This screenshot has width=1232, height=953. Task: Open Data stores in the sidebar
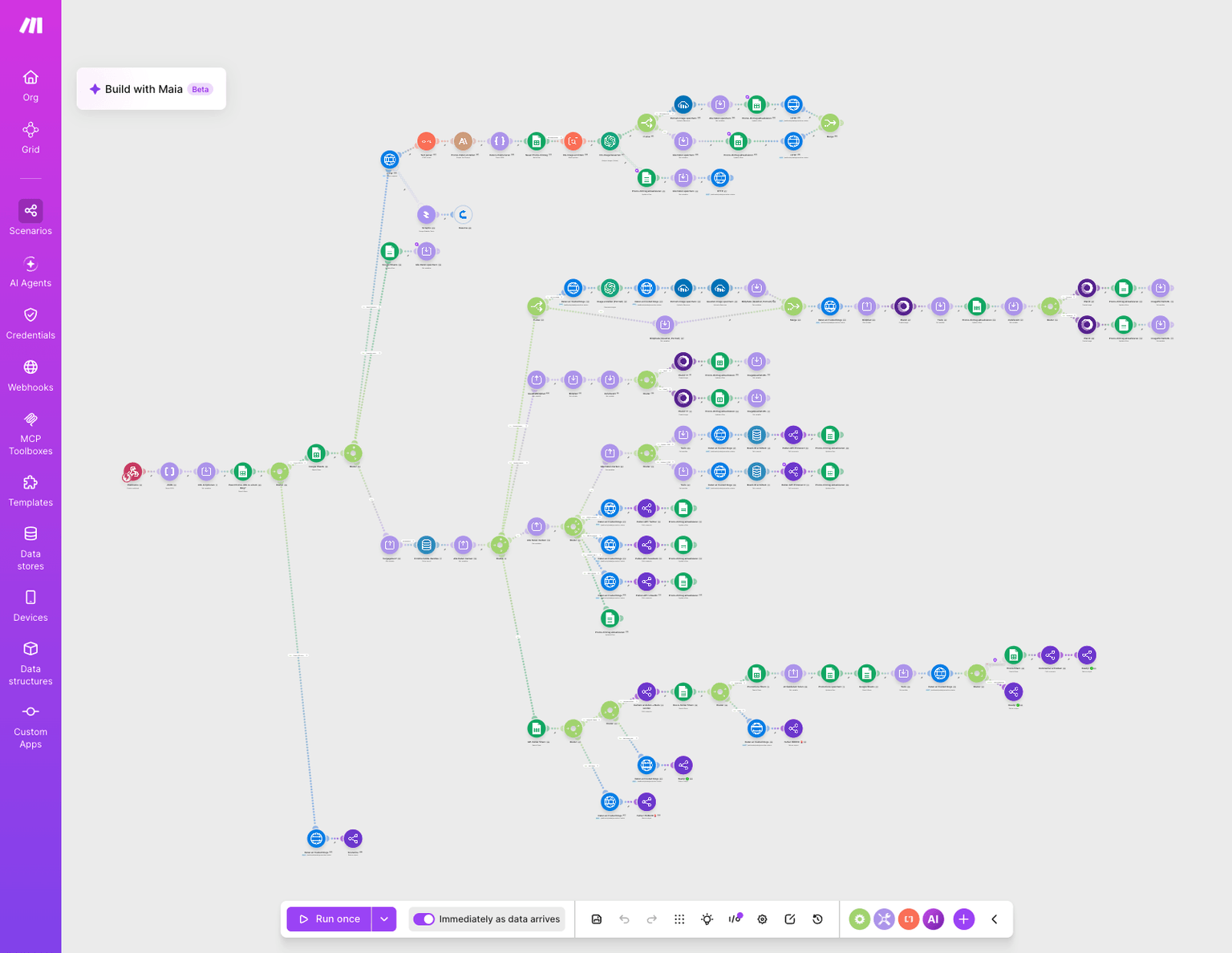coord(30,549)
